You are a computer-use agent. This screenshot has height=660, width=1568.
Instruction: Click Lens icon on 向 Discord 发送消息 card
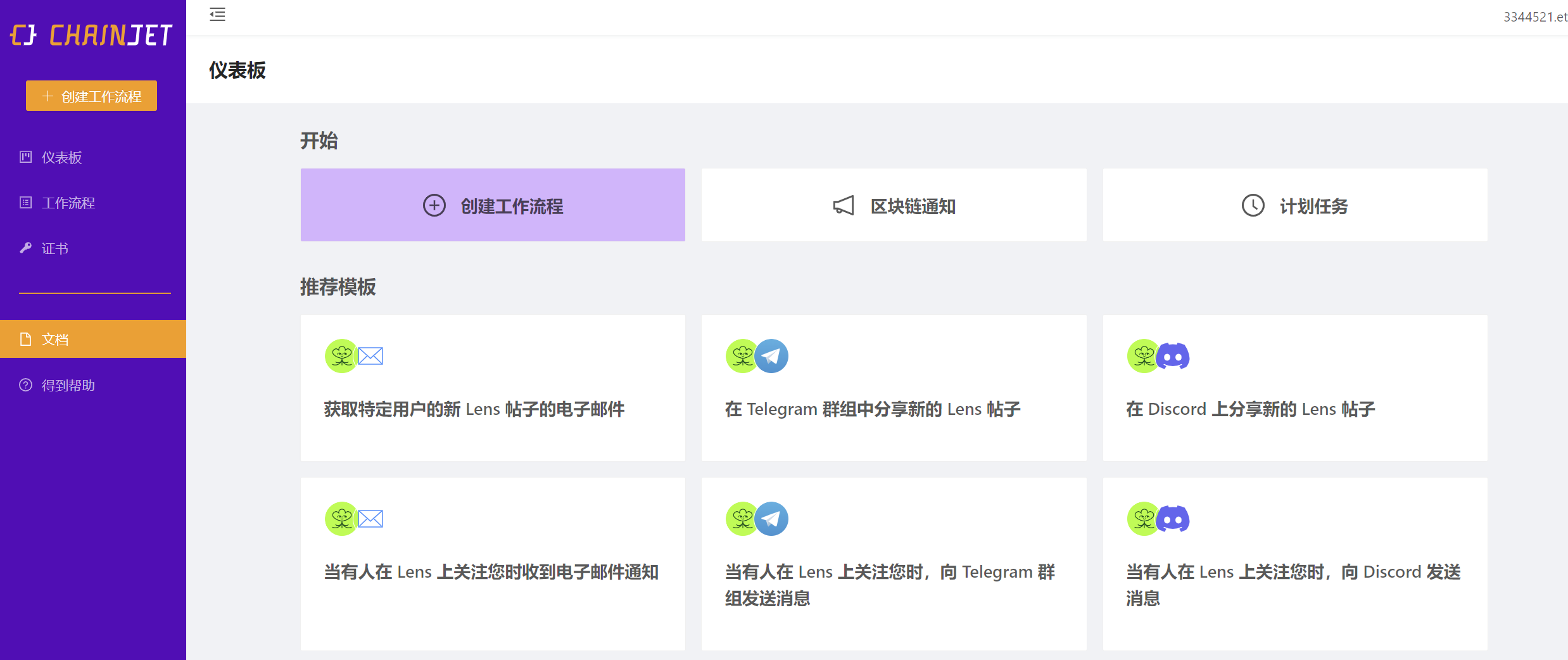pos(1143,519)
